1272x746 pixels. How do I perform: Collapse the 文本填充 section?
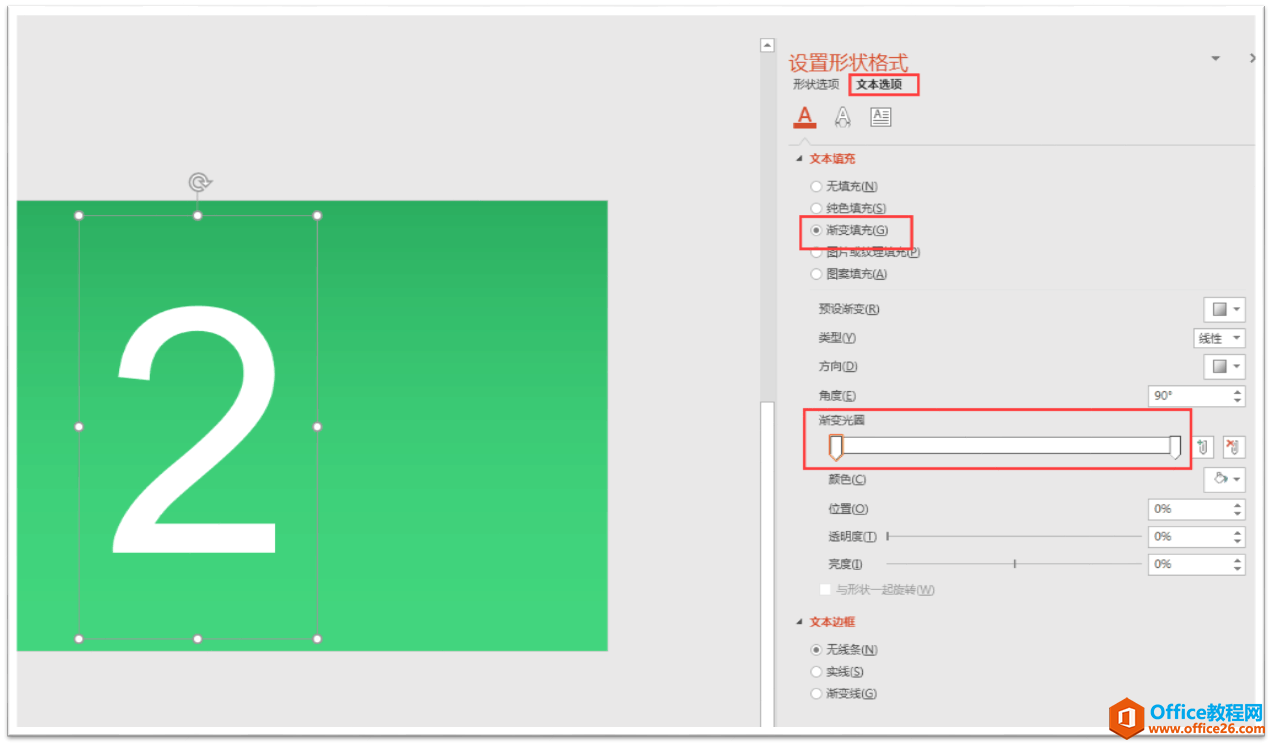point(800,158)
